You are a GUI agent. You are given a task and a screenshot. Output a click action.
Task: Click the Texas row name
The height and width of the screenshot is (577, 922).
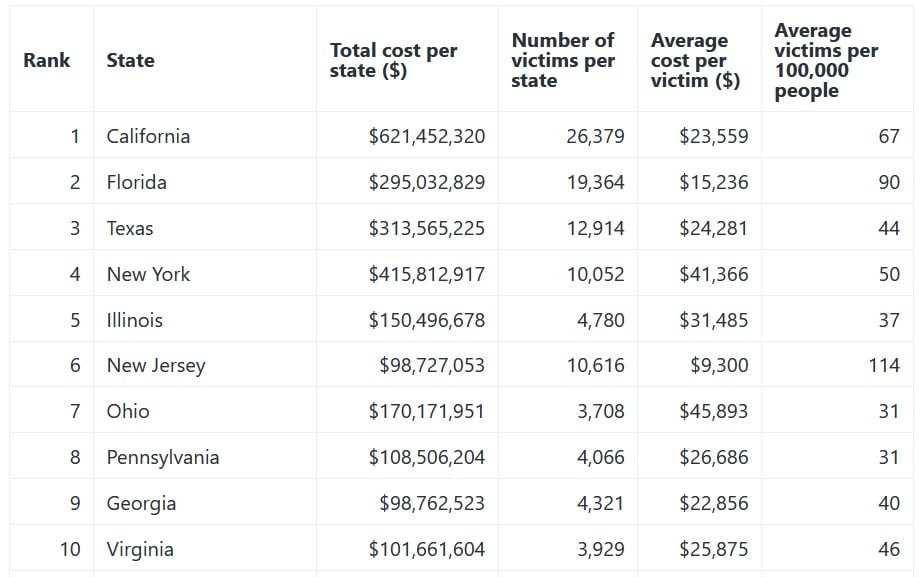[130, 228]
